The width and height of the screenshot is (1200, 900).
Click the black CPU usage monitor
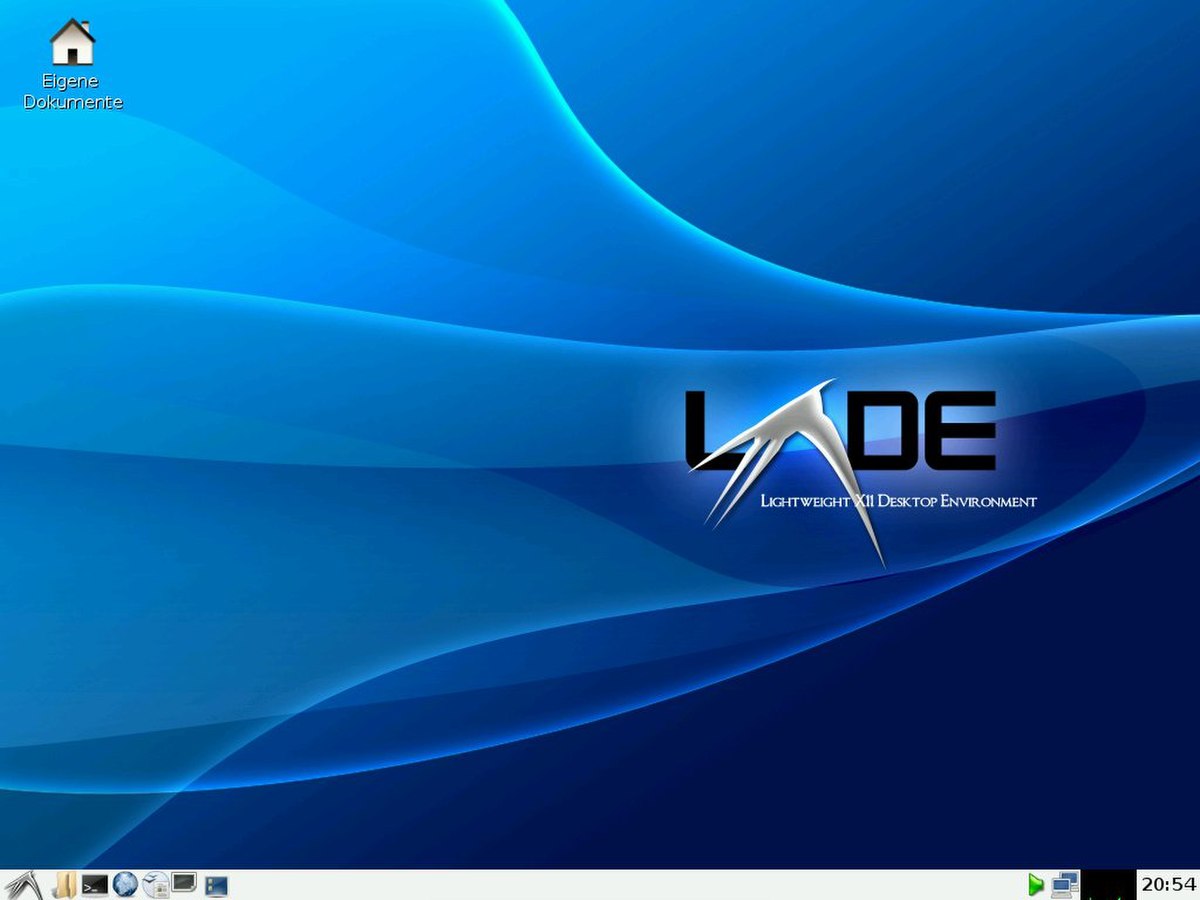coord(1110,885)
